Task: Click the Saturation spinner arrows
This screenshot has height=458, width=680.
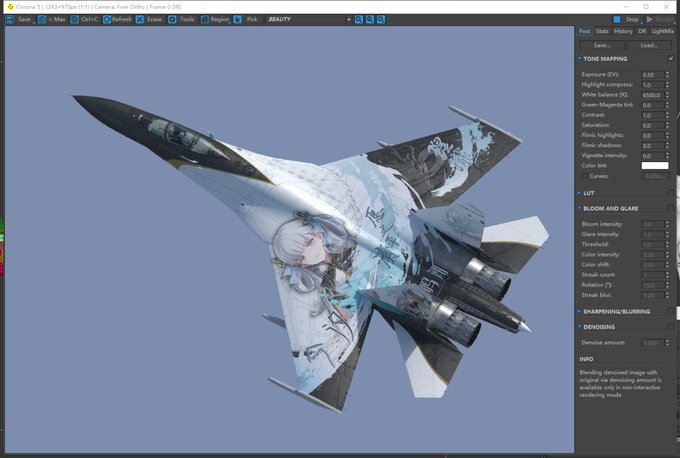Action: pyautogui.click(x=667, y=125)
